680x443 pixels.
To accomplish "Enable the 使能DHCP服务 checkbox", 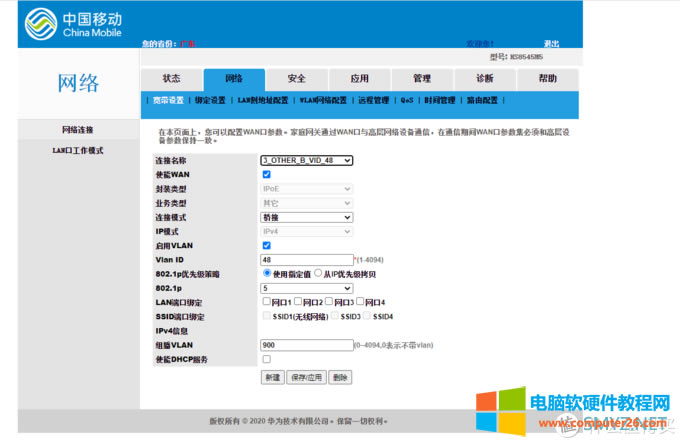I will pos(266,359).
